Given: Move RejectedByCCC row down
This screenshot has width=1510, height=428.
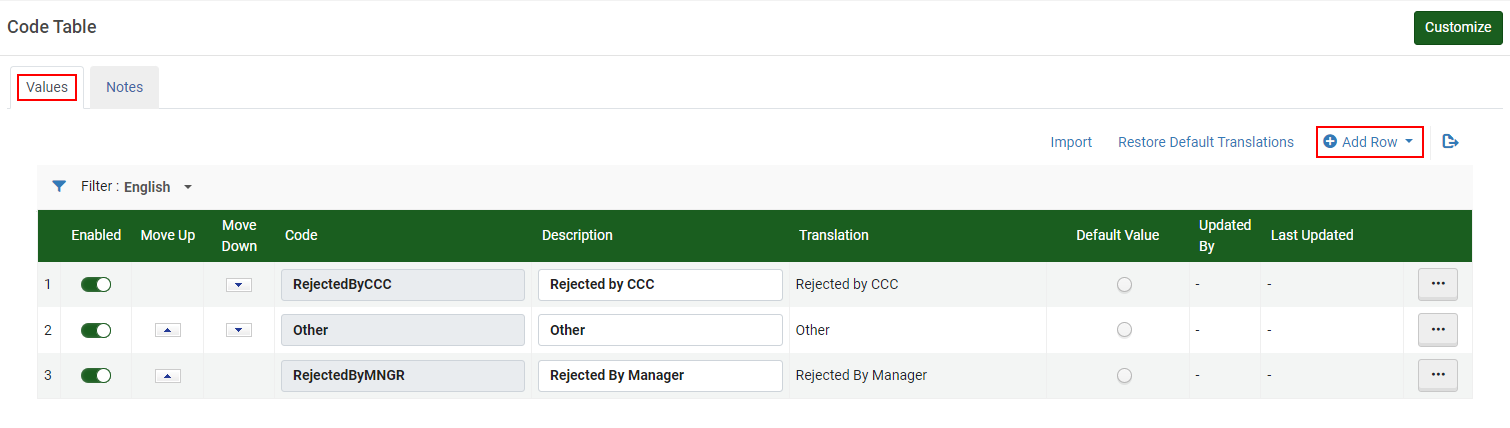Looking at the screenshot, I should point(238,285).
